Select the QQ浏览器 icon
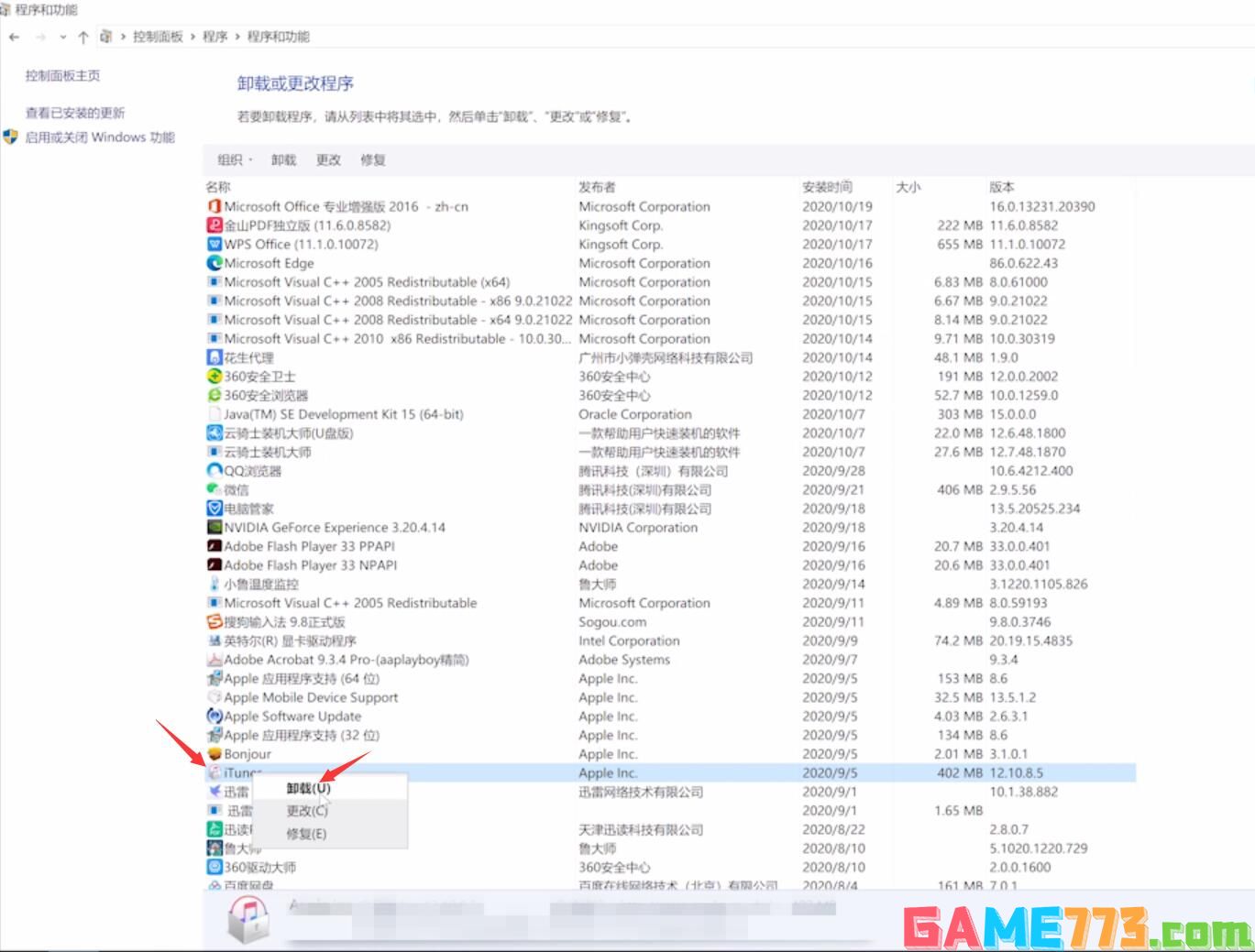 pyautogui.click(x=215, y=471)
